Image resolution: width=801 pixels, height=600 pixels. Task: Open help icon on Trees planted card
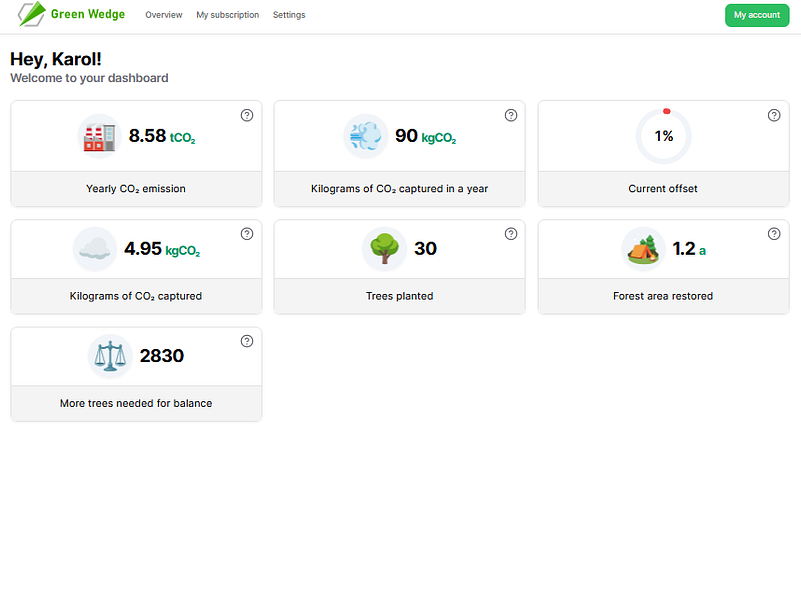click(511, 234)
